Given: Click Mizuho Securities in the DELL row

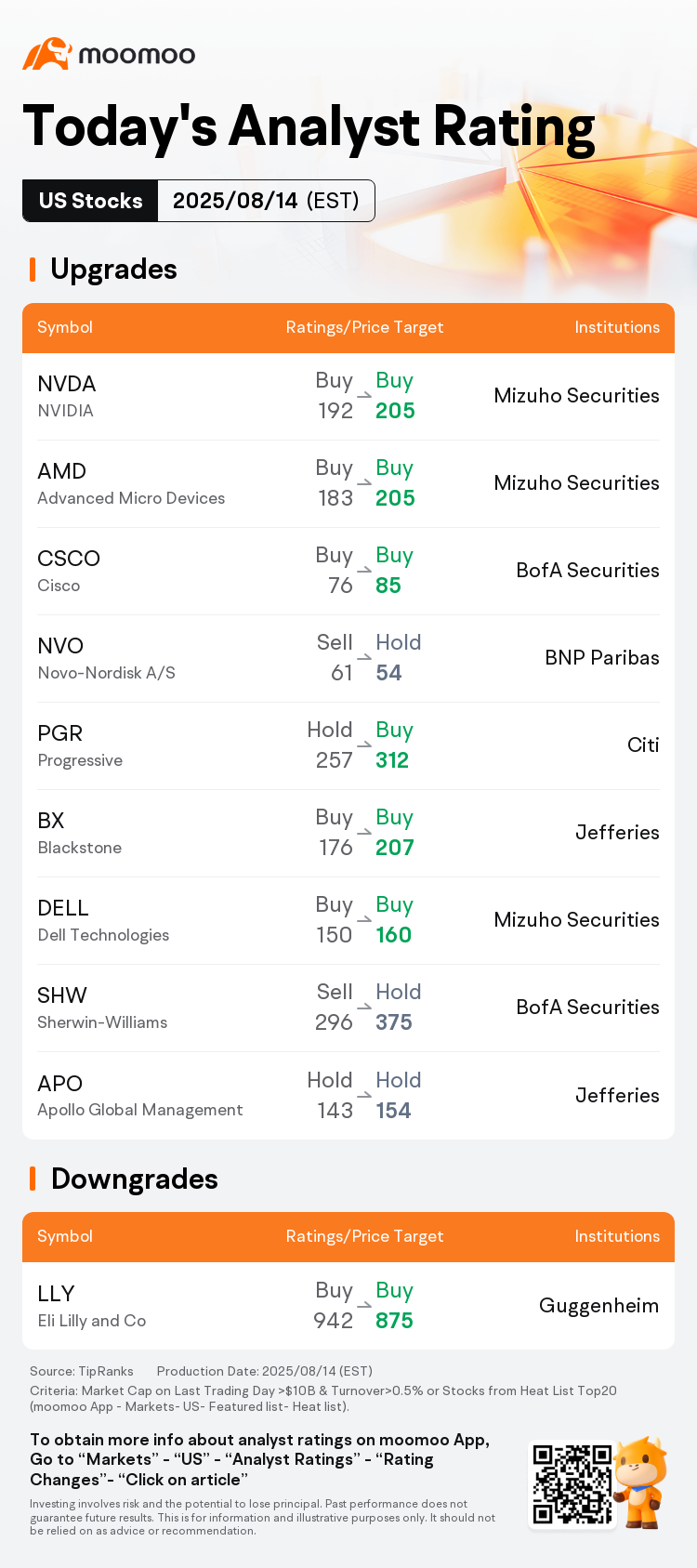Looking at the screenshot, I should [x=576, y=920].
